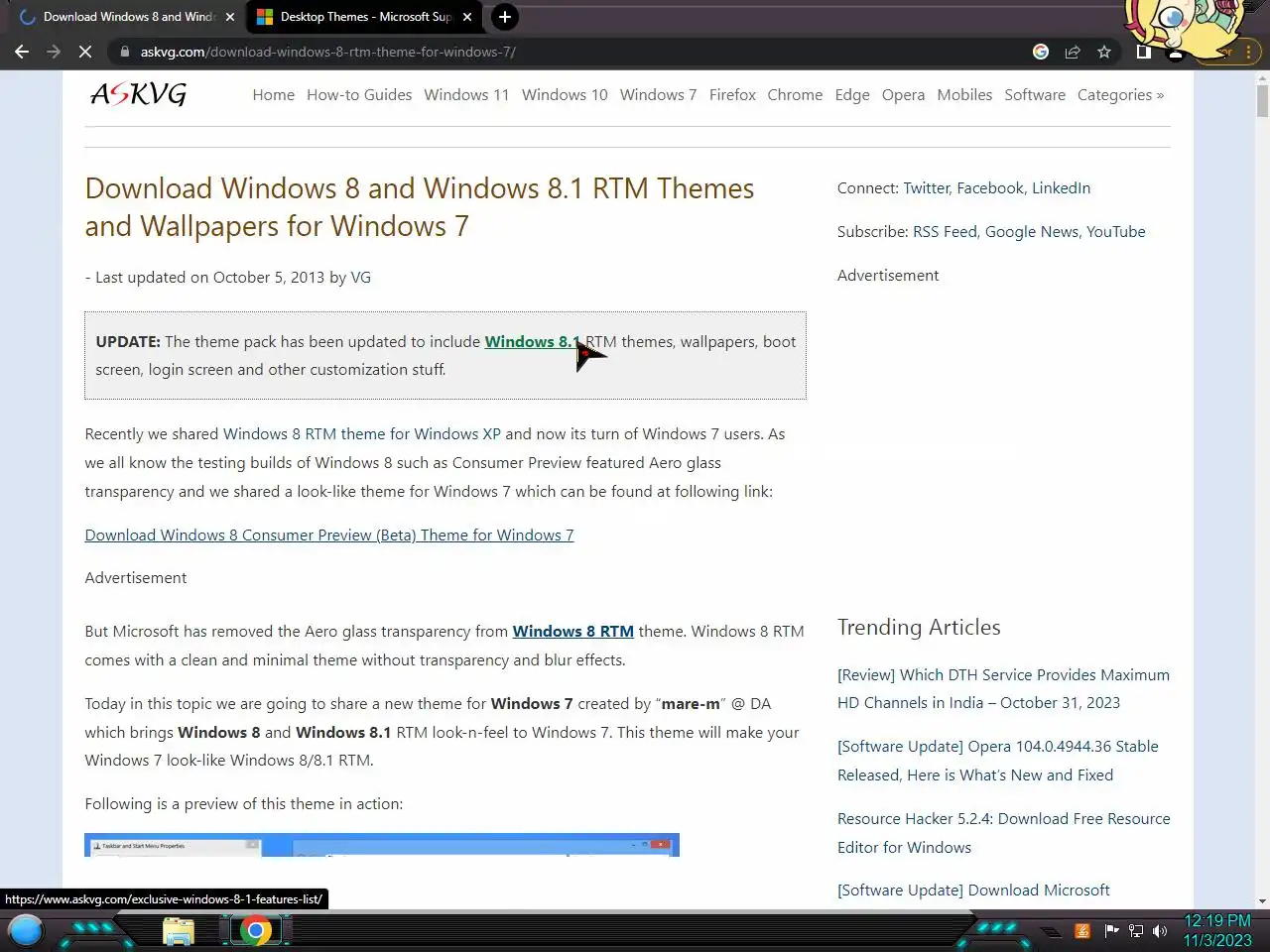Open the Chrome three-dot menu
1270x952 pixels.
[1249, 52]
